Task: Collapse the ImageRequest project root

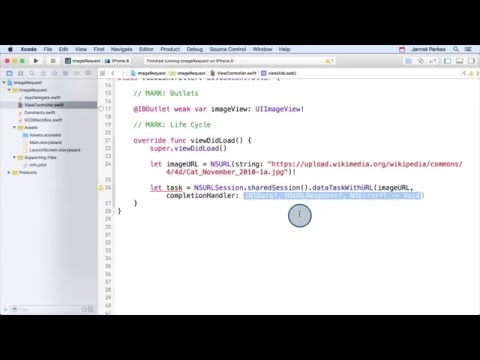Action: click(x=4, y=82)
